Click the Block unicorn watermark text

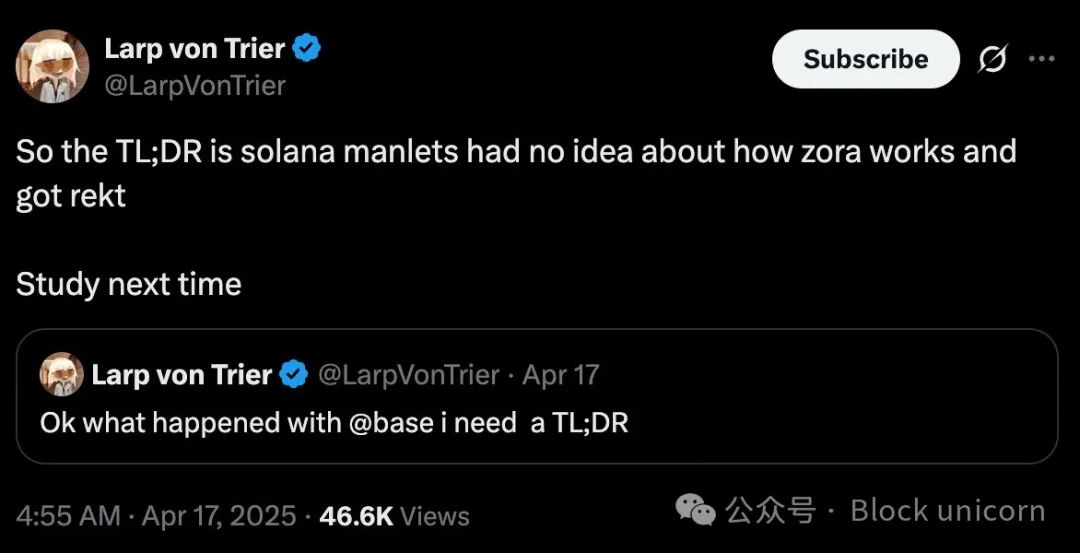tap(948, 510)
